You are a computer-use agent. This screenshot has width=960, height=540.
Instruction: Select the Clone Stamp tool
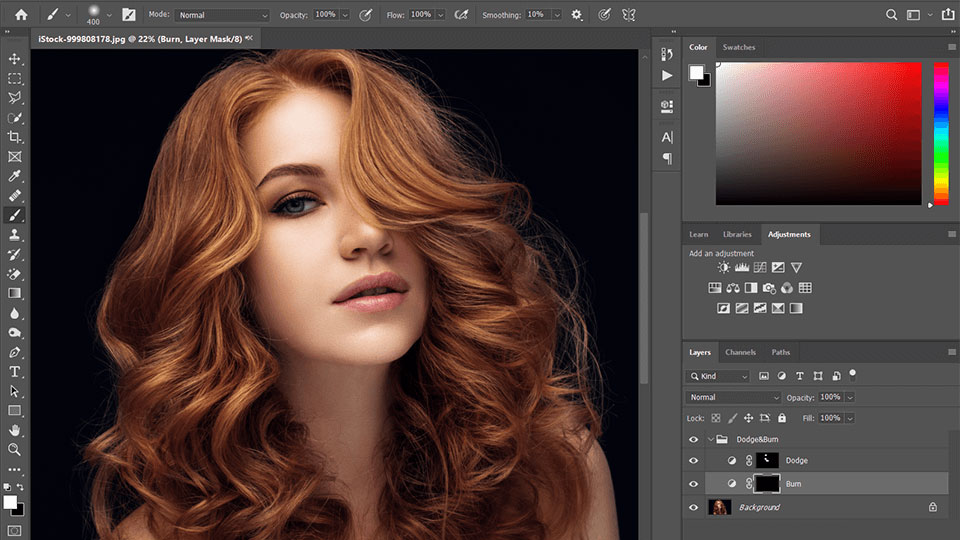pos(15,234)
